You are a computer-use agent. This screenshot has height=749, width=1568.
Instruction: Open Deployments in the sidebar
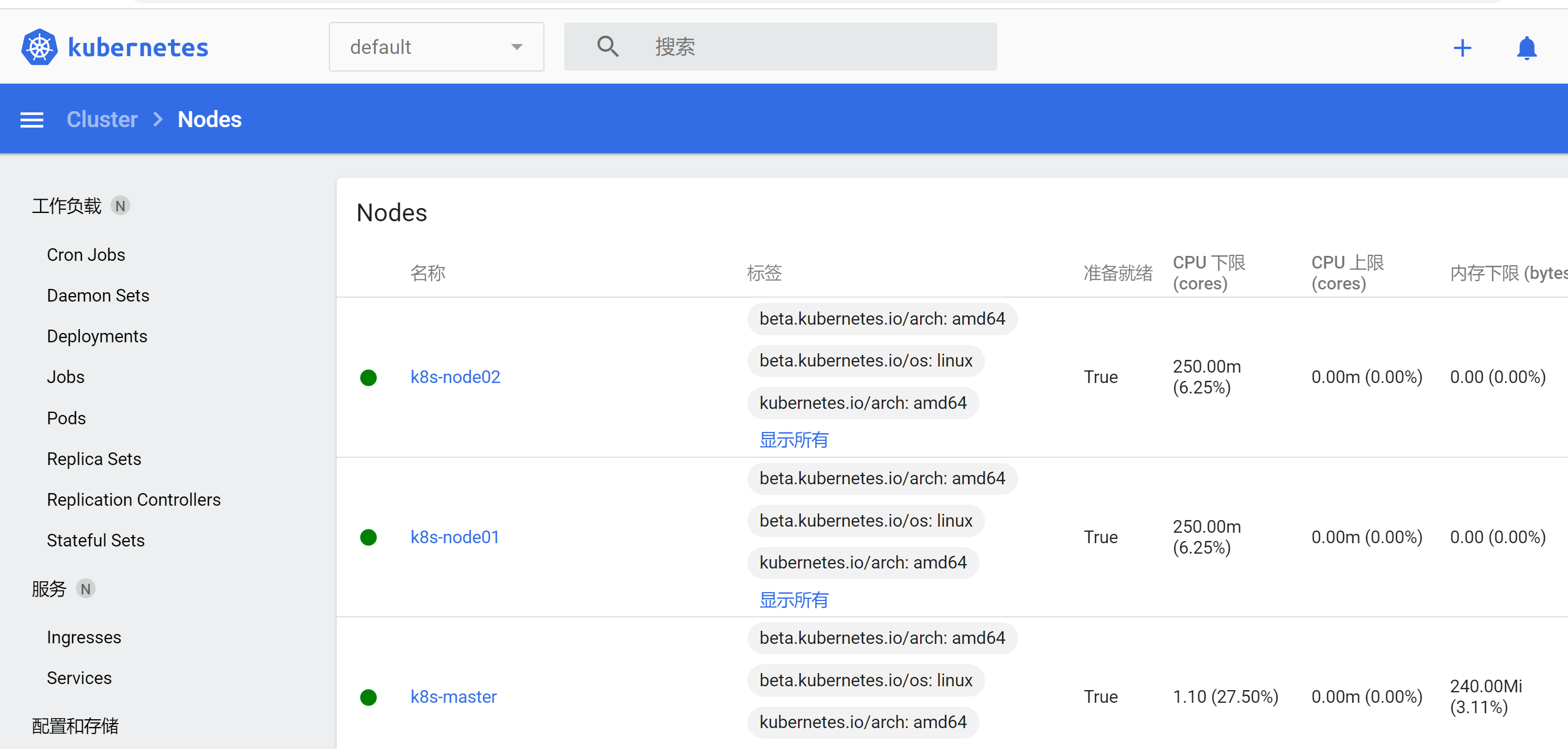[97, 336]
